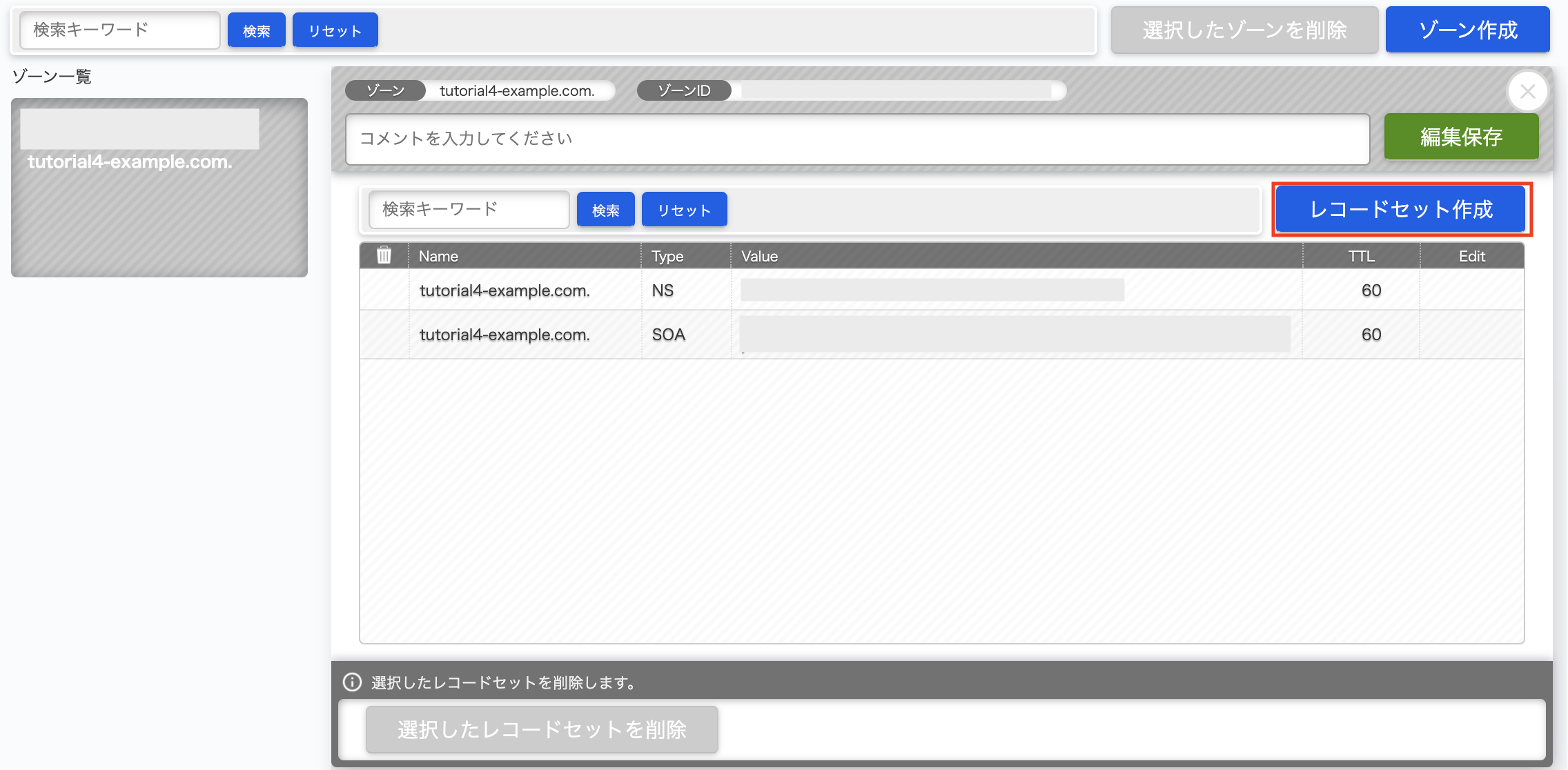Viewport: 1568px width, 770px height.
Task: Click 選択したゾーンを削除 button
Action: (x=1244, y=30)
